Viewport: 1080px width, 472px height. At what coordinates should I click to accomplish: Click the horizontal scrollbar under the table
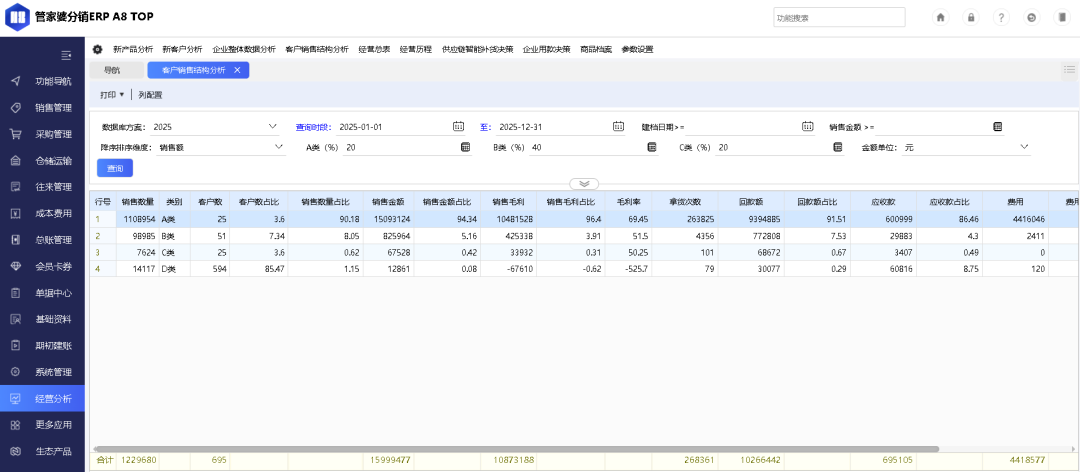[517, 449]
